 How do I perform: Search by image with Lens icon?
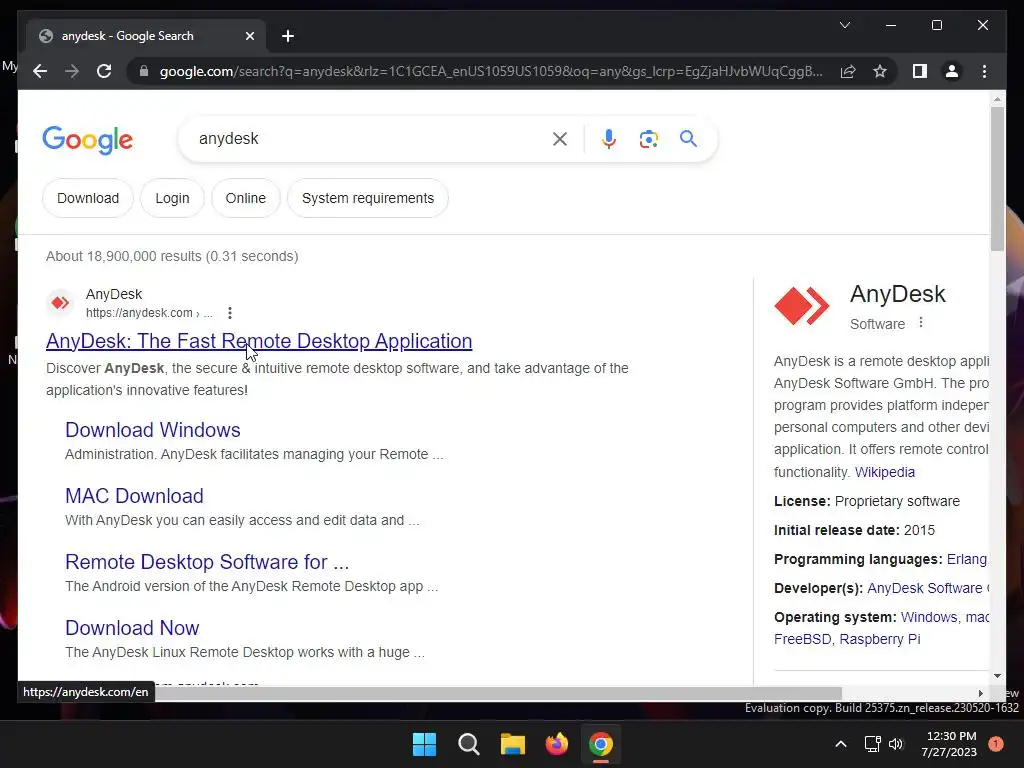click(x=648, y=138)
